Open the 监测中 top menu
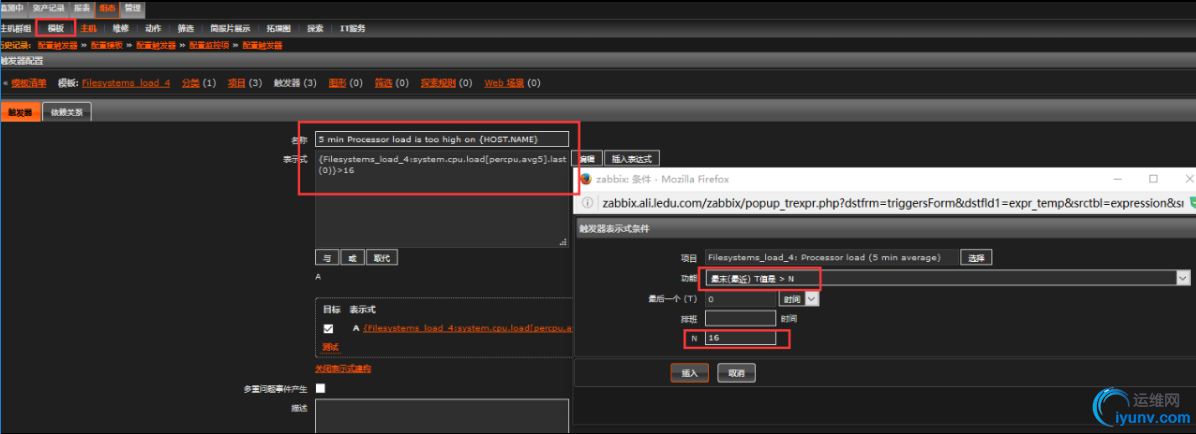 [x=12, y=8]
